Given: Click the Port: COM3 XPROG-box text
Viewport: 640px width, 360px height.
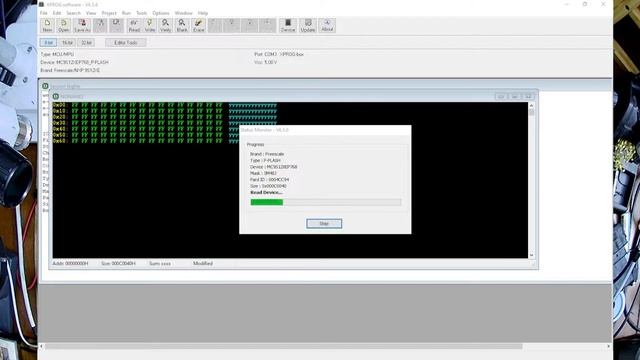Looking at the screenshot, I should click(x=279, y=54).
